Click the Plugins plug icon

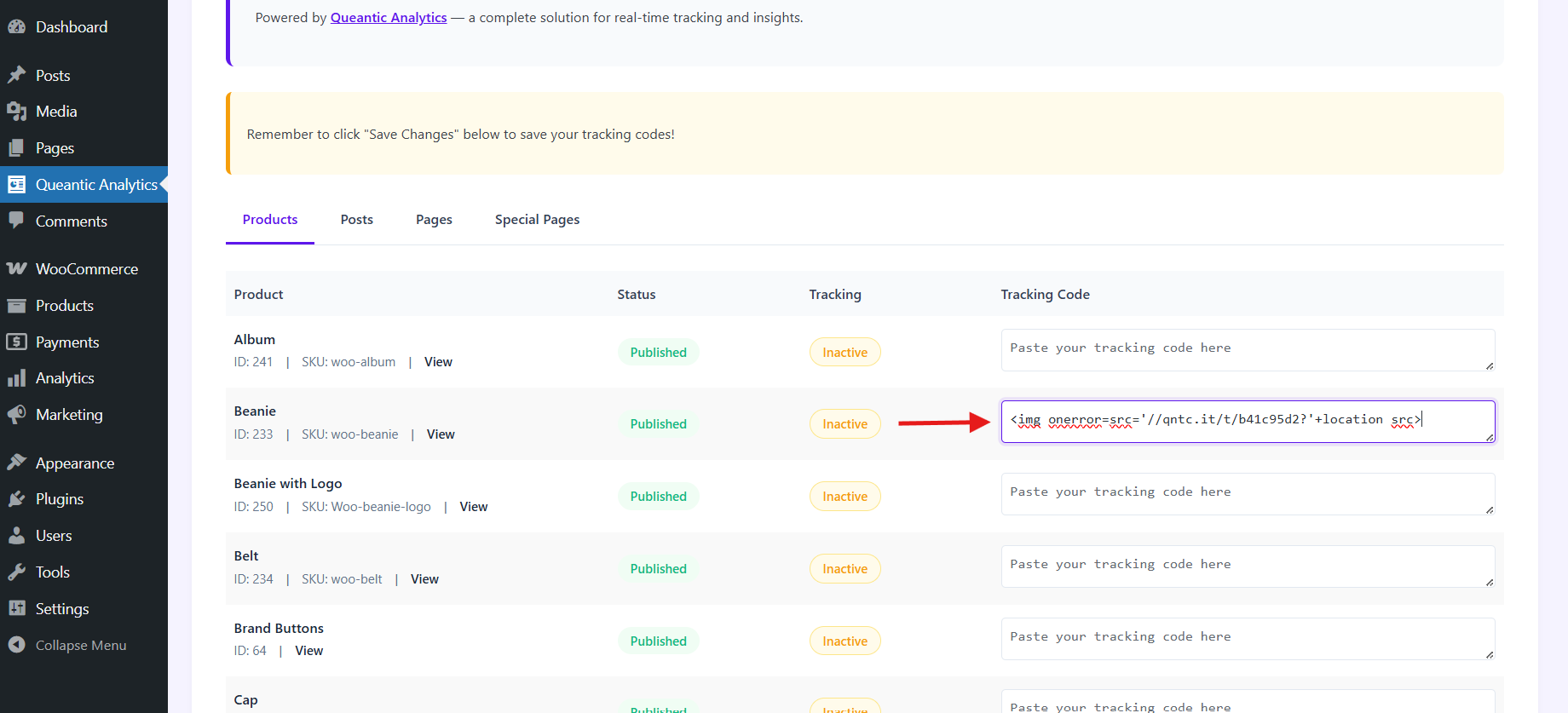tap(17, 499)
